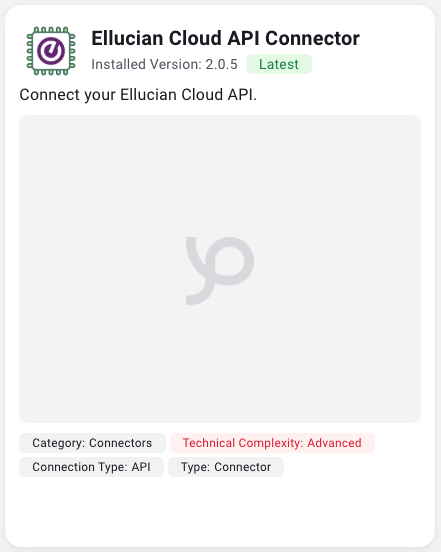This screenshot has height=552, width=441.
Task: Click the top-left corner of preview placeholder
Action: [23, 119]
